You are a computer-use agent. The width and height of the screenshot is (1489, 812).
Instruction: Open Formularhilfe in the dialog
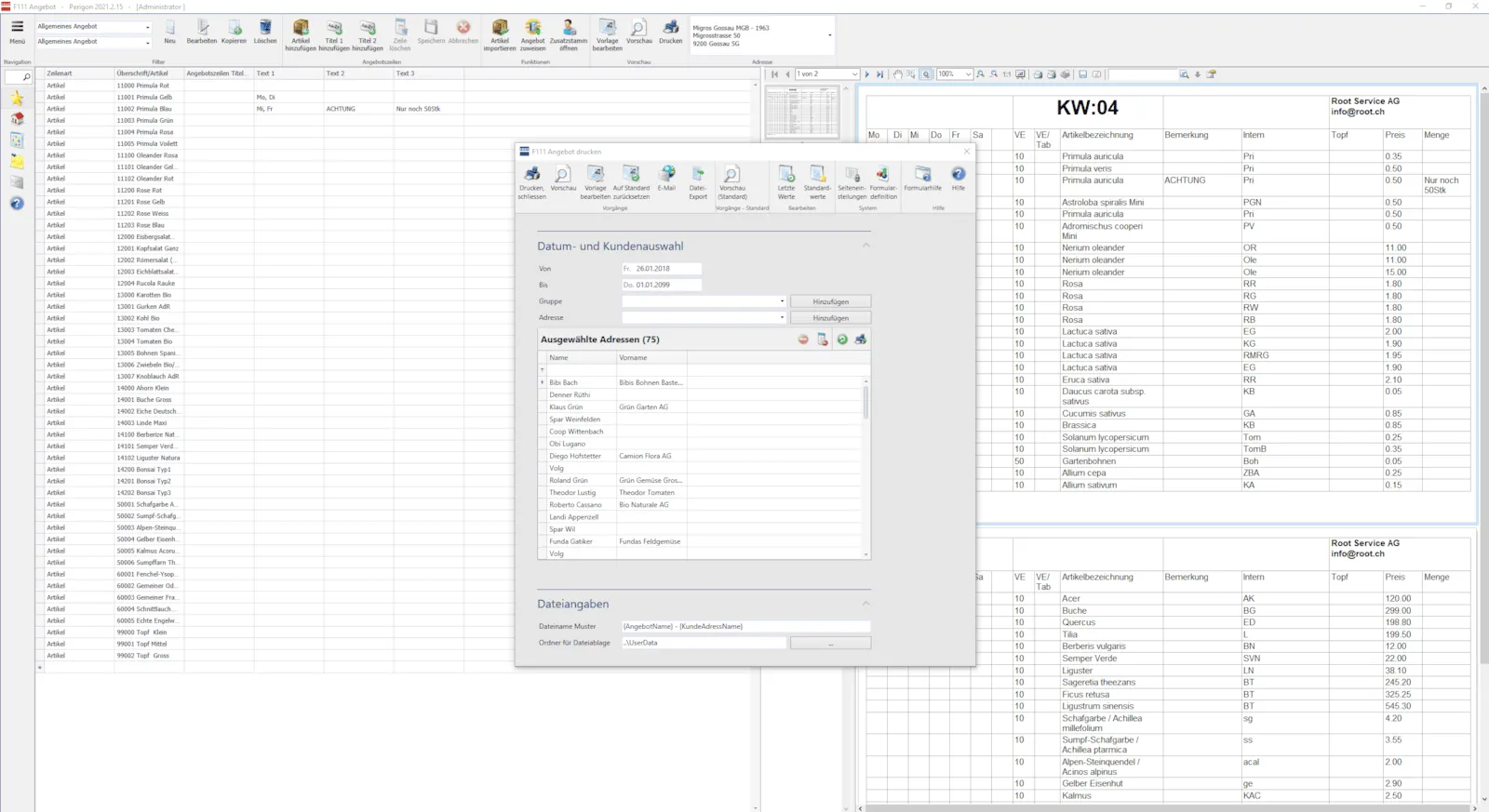922,179
